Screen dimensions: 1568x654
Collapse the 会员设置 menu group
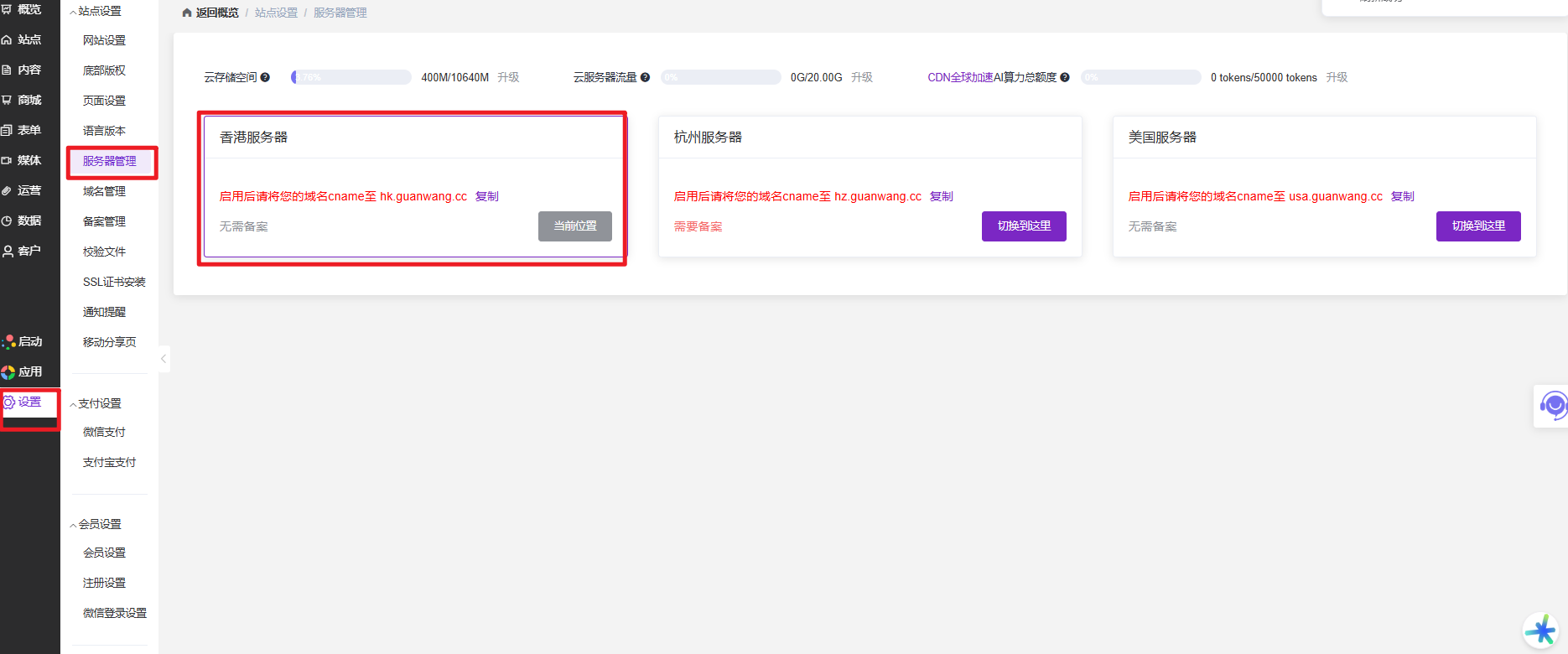pos(73,525)
